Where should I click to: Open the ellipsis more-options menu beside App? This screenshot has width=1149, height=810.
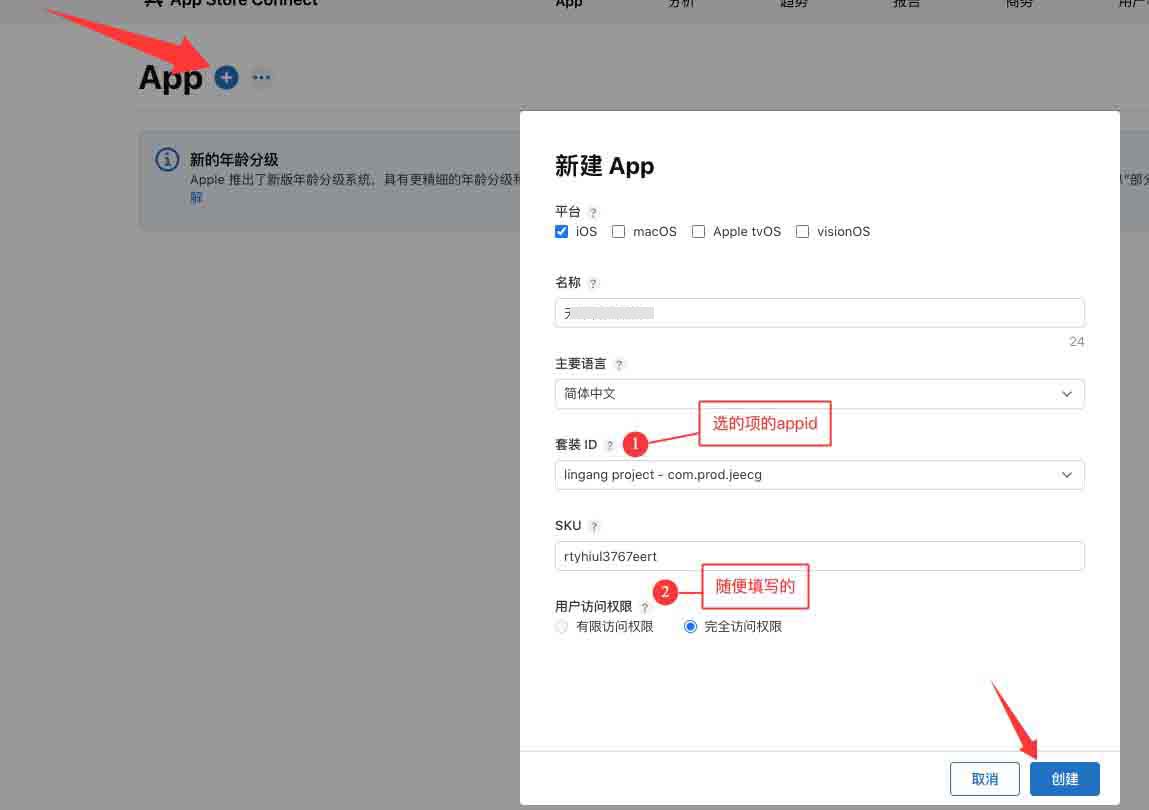[x=261, y=77]
